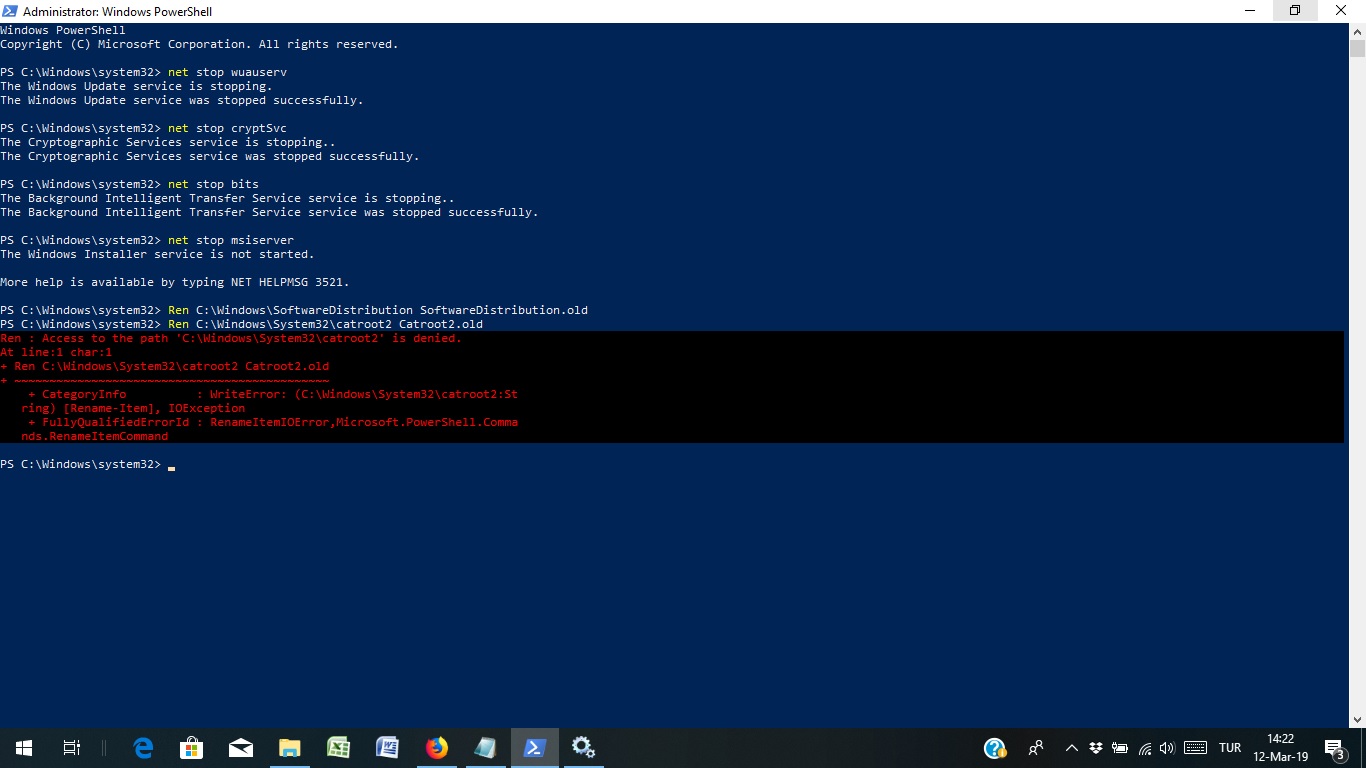Click the red 'Access to the path' error line
1366x768 pixels.
[x=231, y=338]
